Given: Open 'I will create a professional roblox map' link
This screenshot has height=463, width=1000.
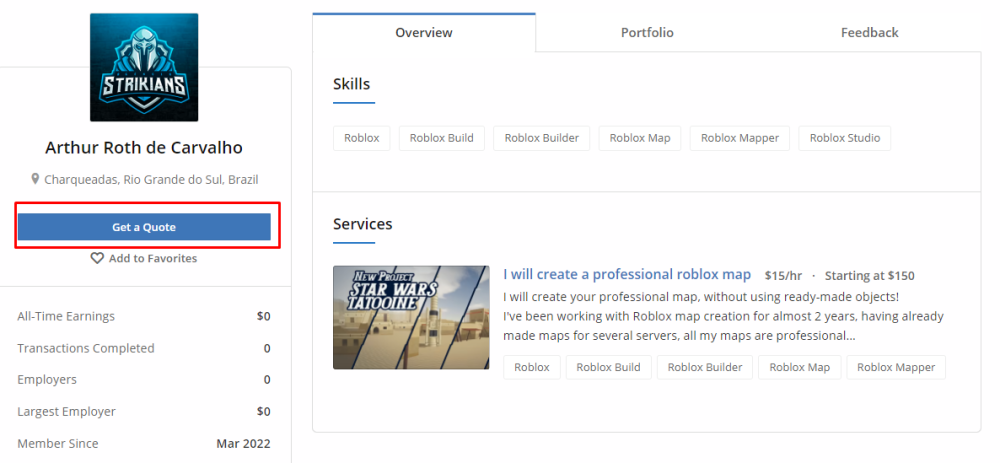Looking at the screenshot, I should (x=627, y=275).
